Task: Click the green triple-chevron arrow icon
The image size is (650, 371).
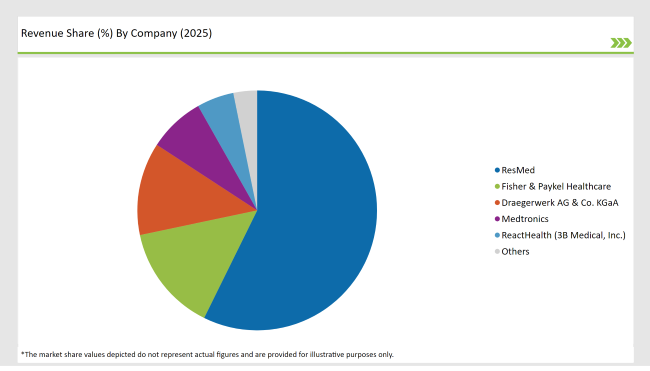Action: [621, 43]
